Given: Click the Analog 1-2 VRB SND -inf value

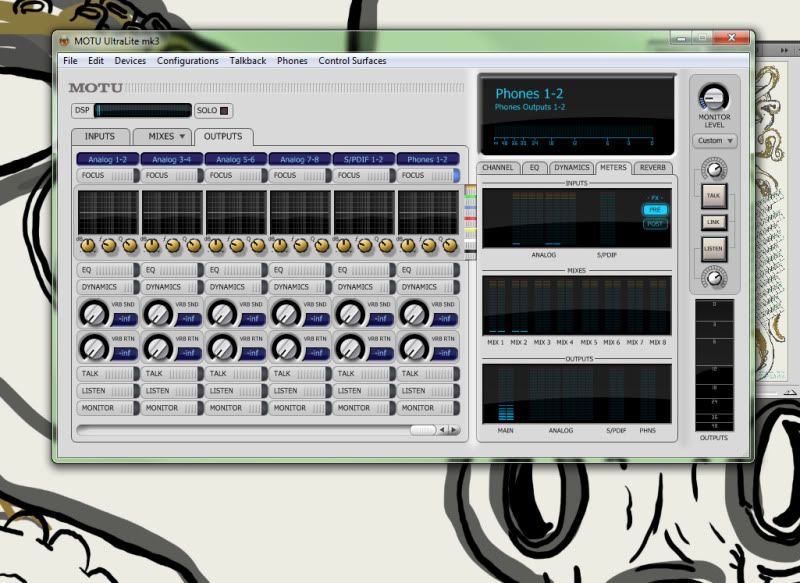Looking at the screenshot, I should pyautogui.click(x=124, y=319).
